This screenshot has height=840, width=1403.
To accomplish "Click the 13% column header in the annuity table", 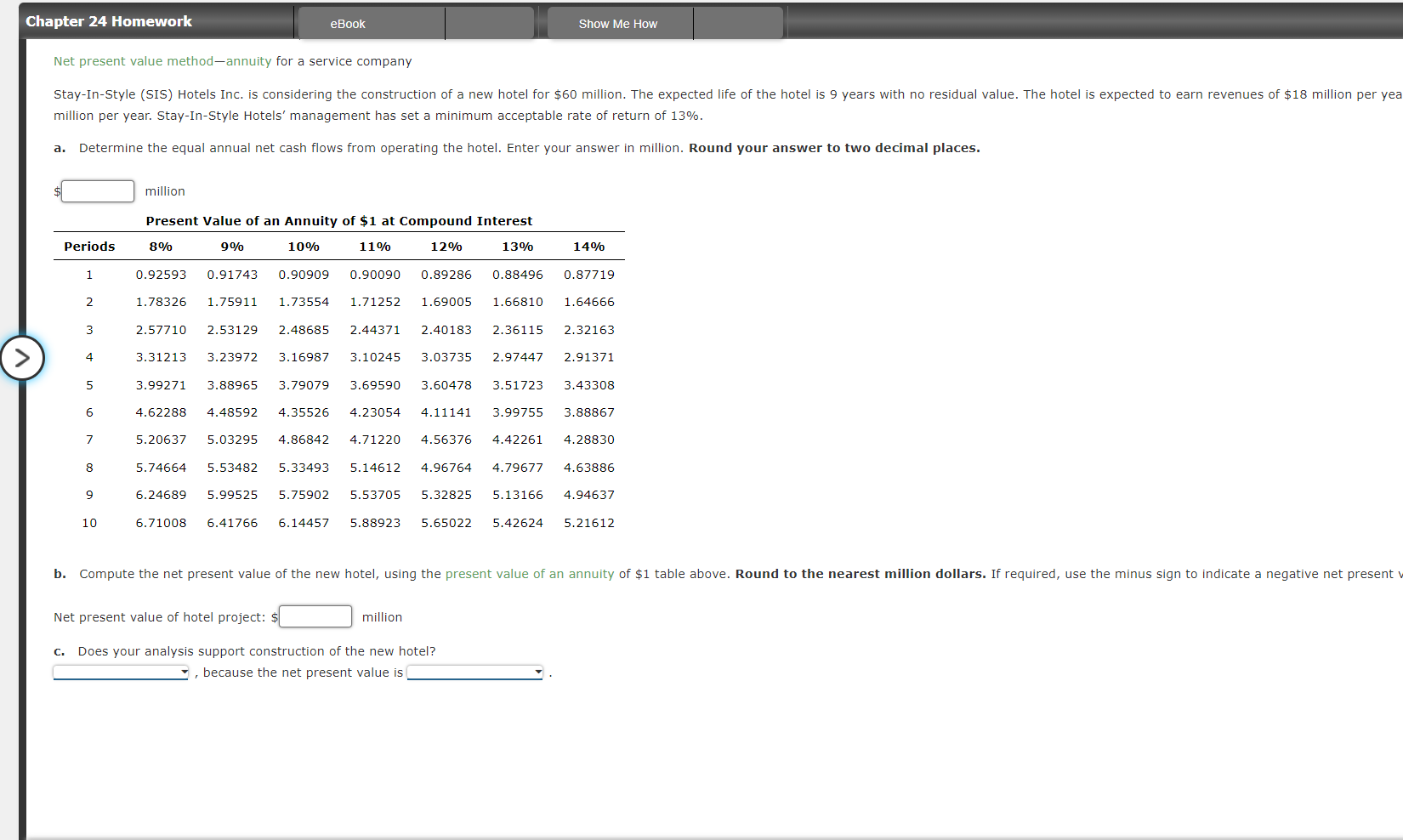I will 518,246.
